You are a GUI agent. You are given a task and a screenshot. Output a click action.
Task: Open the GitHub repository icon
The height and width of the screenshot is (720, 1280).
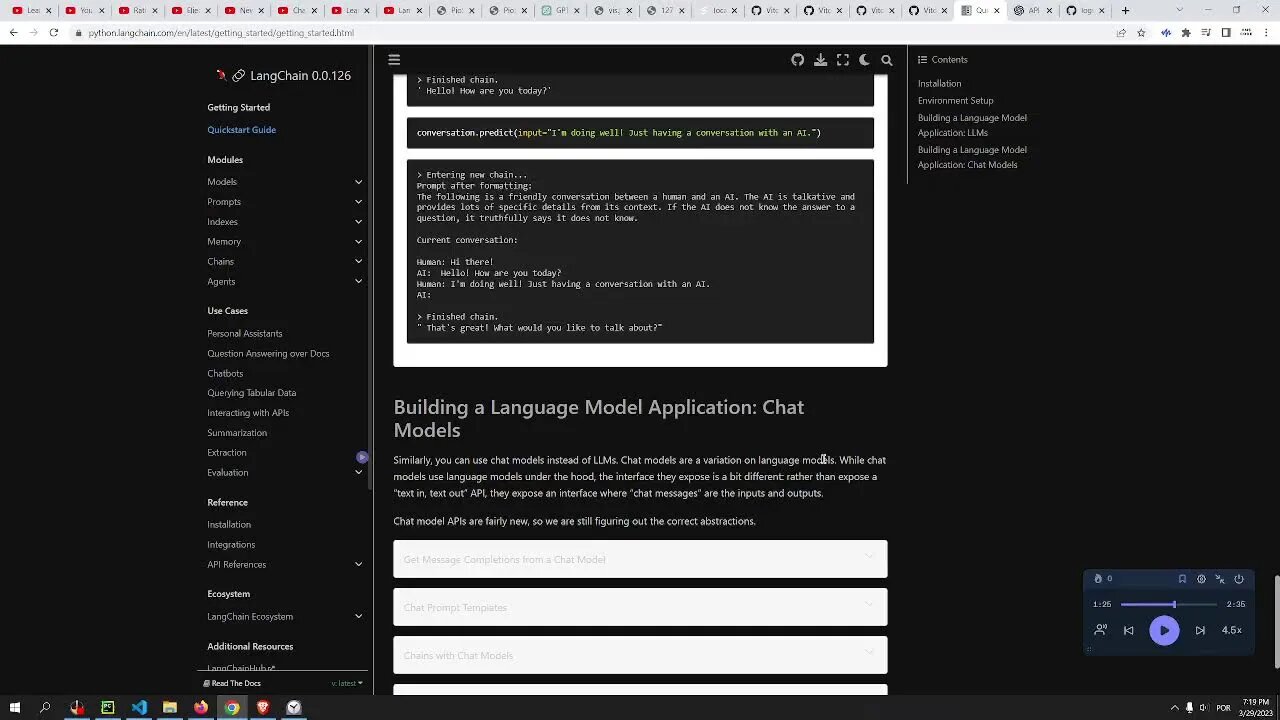click(797, 60)
